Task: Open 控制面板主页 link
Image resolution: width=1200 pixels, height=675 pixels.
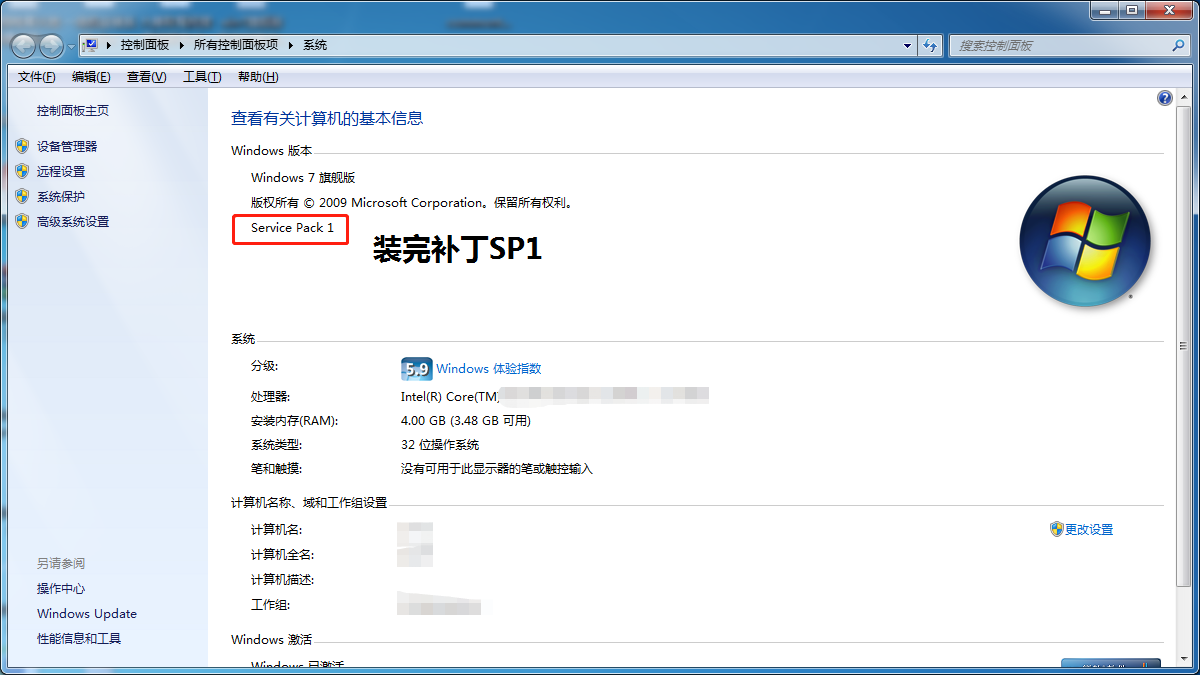Action: [73, 111]
